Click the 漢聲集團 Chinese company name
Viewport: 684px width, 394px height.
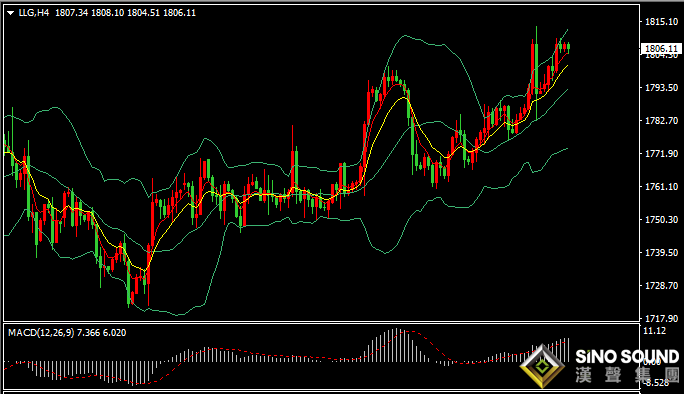coord(627,375)
